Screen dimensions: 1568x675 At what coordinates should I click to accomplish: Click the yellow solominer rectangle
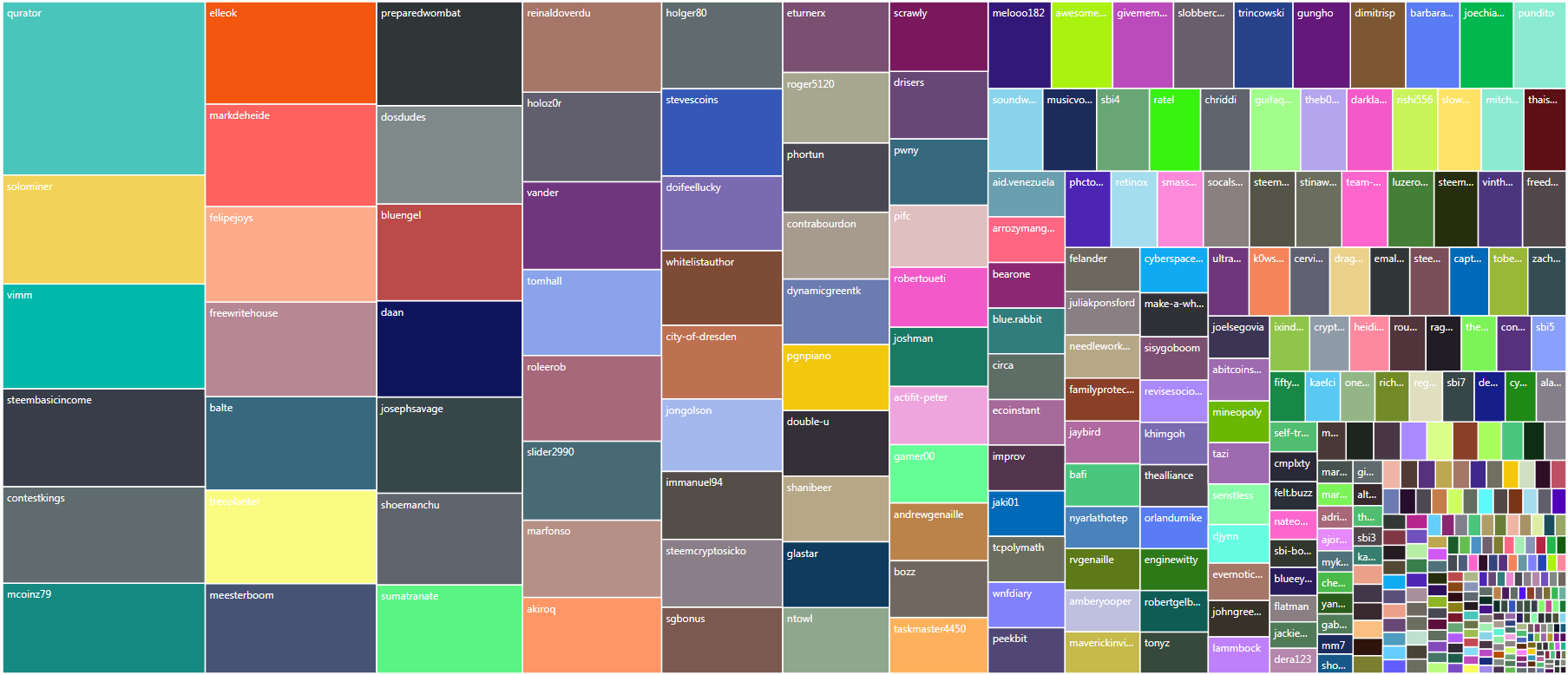103,230
